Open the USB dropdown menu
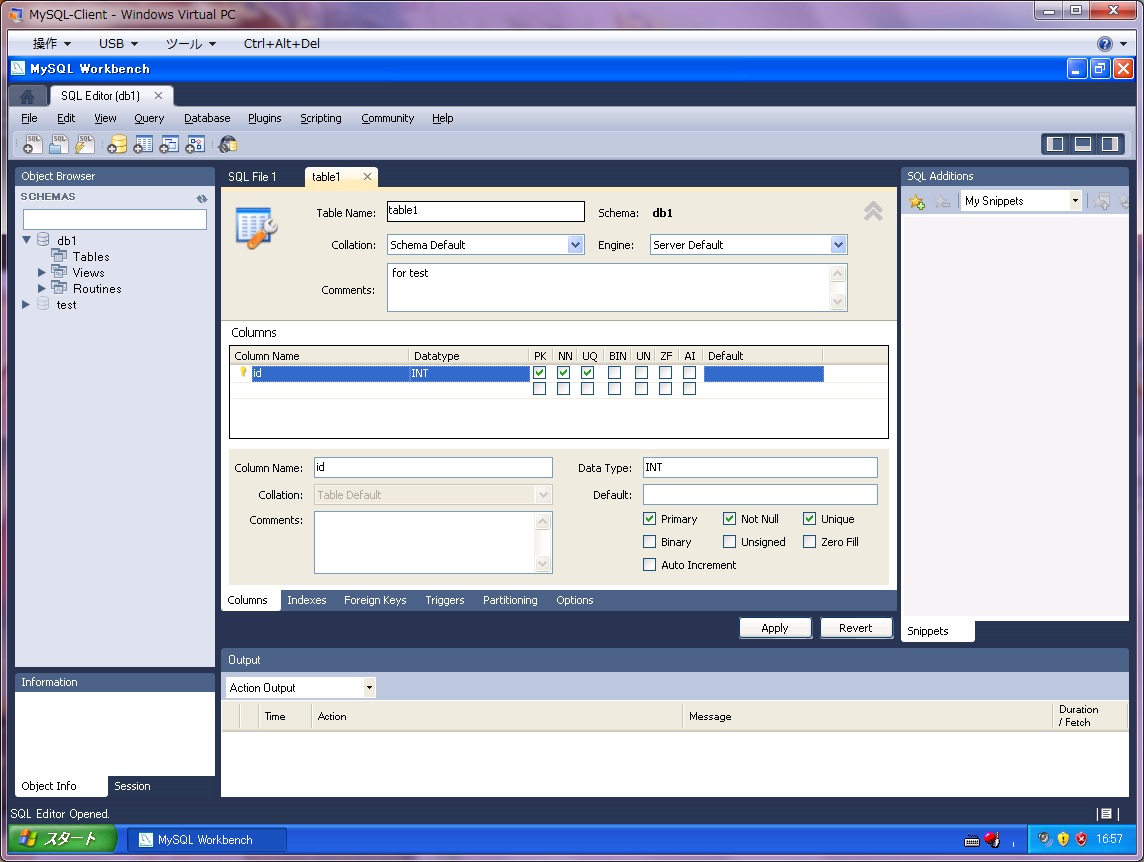 coord(118,44)
